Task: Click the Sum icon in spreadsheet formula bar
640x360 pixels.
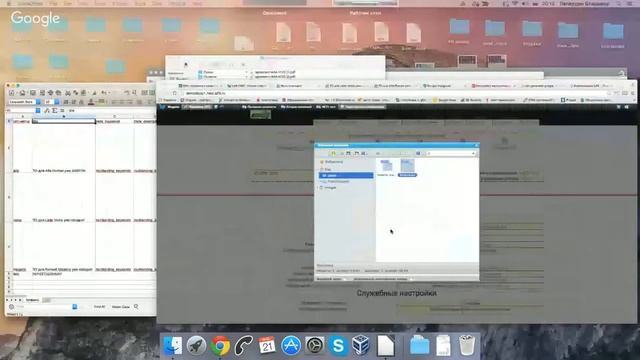Action: [x=54, y=111]
